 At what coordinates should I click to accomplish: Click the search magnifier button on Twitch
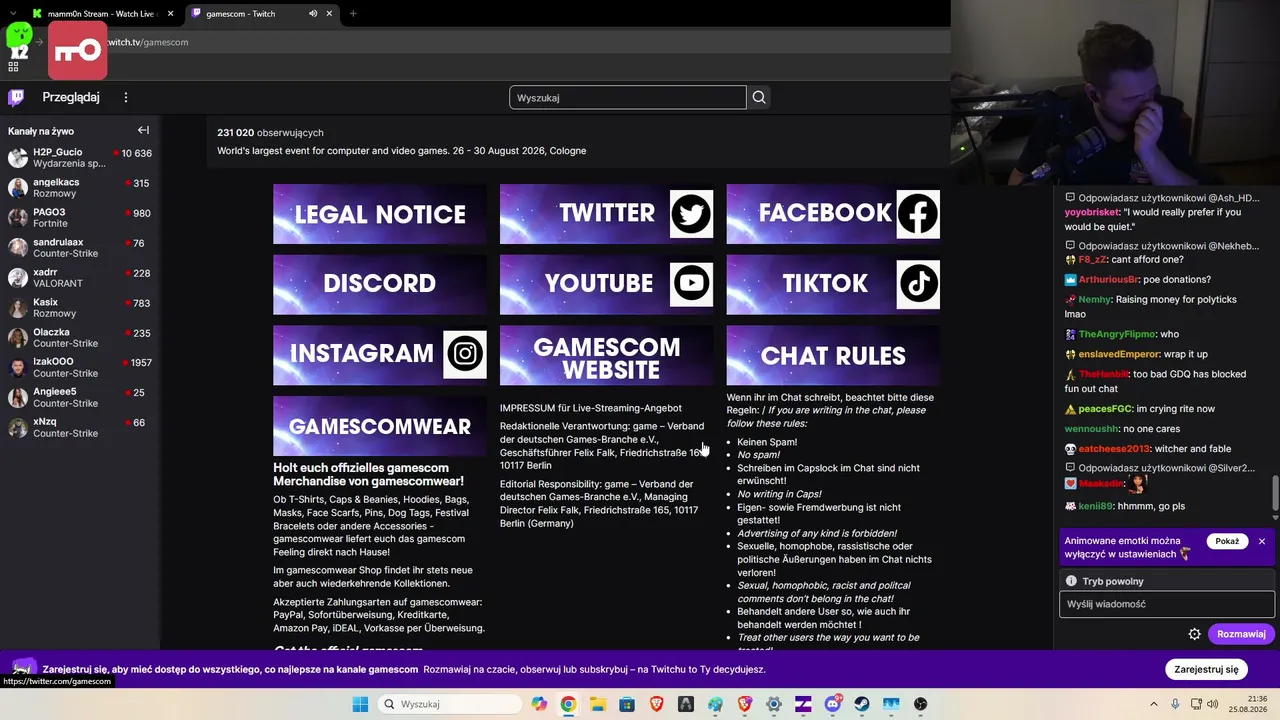click(x=759, y=97)
